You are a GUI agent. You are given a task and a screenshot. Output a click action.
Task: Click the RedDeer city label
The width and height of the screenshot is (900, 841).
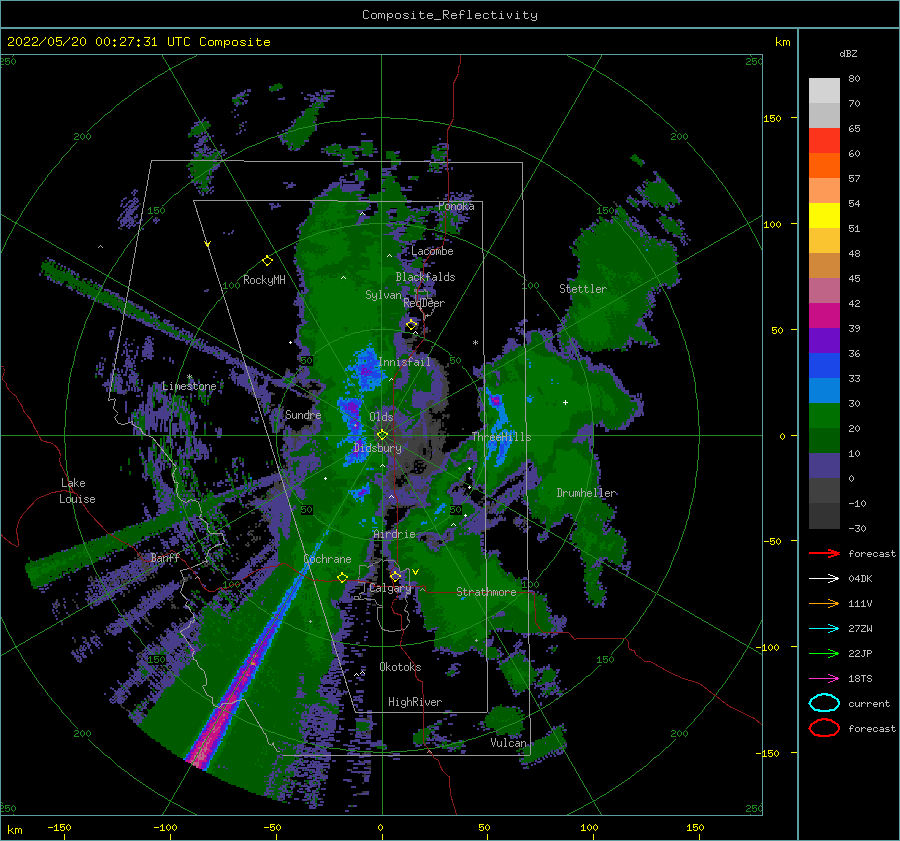[x=424, y=303]
